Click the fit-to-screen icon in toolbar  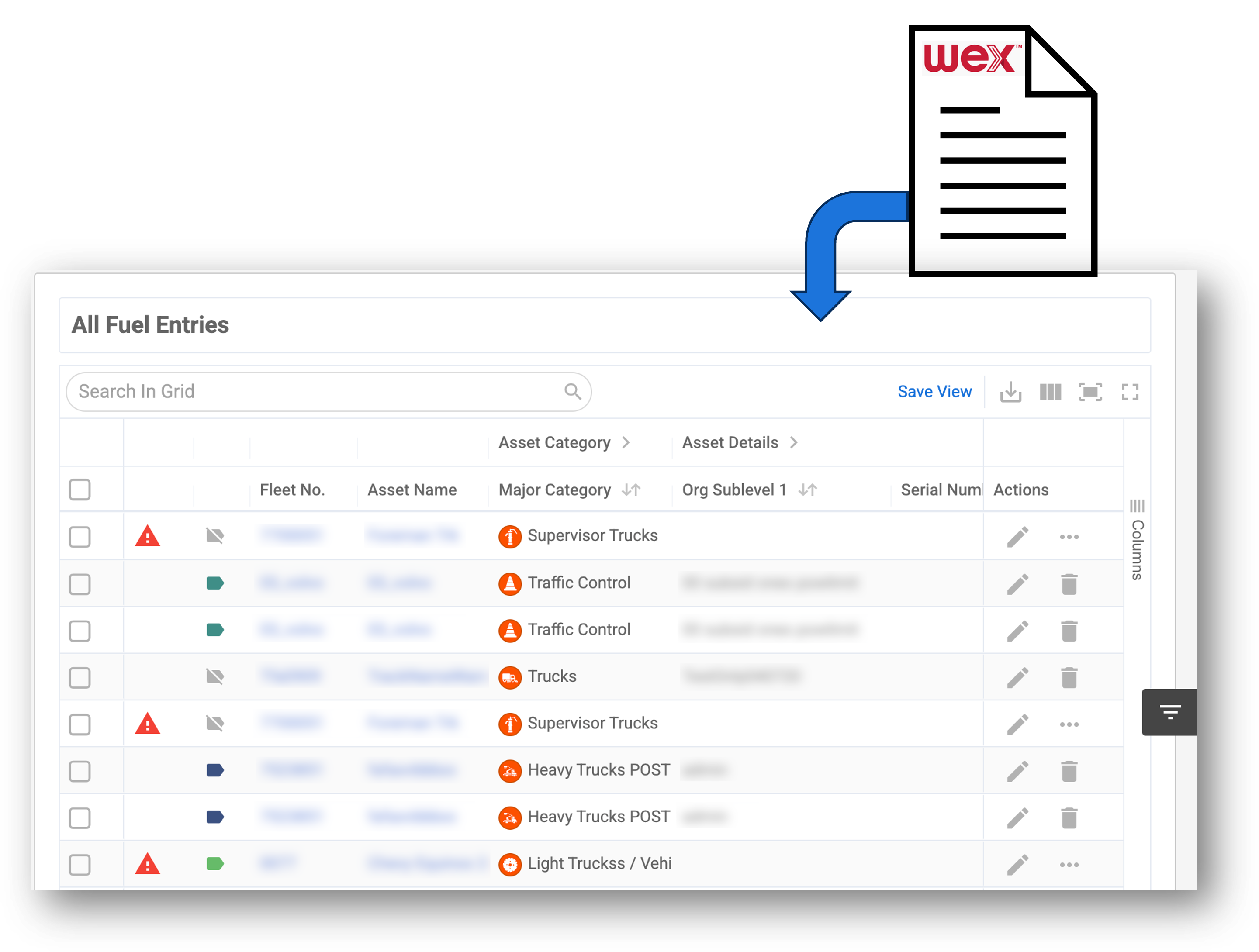(x=1090, y=392)
